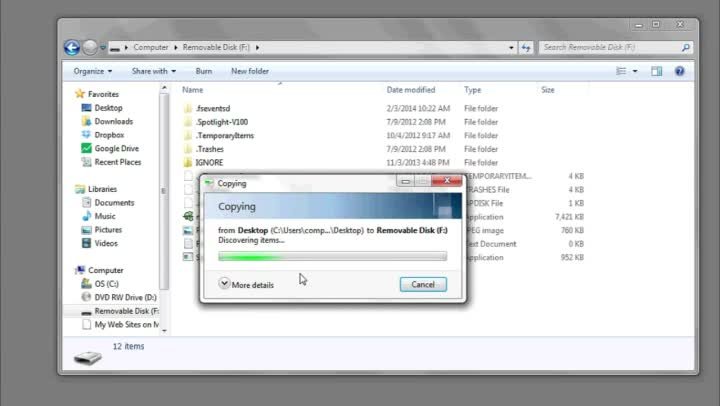Image resolution: width=720 pixels, height=406 pixels.
Task: Click the Copying dialog progress bar
Action: [332, 256]
